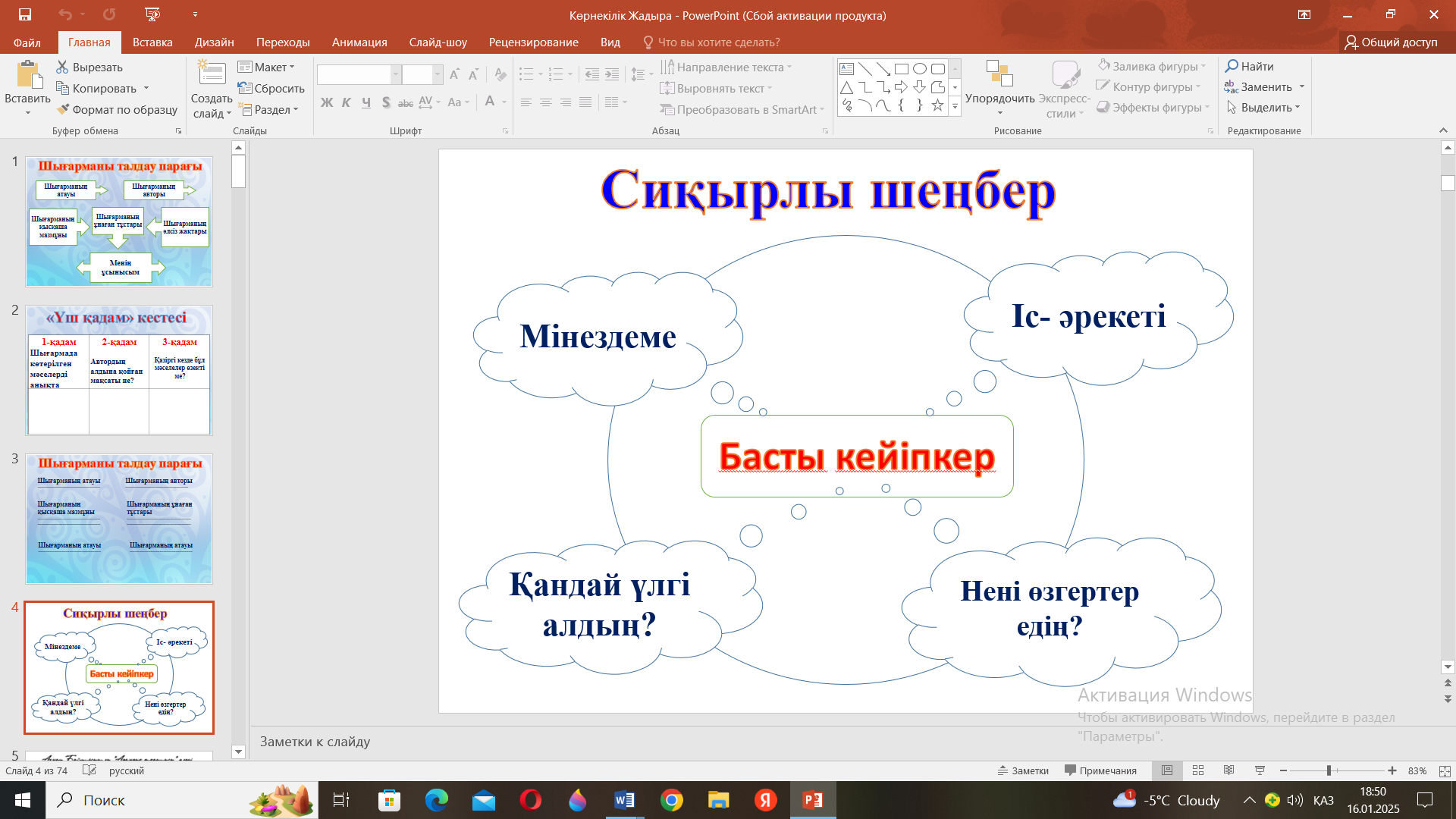Switch to Slide Sorter view icon

(x=1198, y=770)
